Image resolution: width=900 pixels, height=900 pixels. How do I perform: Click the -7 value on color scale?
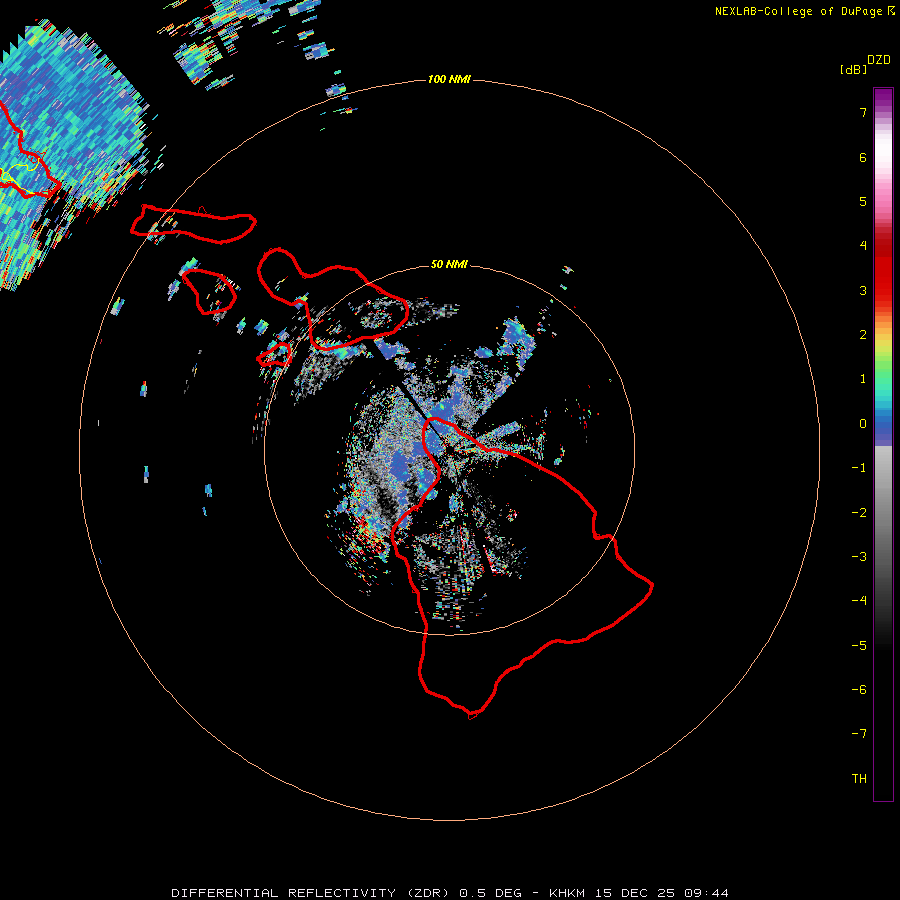(859, 734)
